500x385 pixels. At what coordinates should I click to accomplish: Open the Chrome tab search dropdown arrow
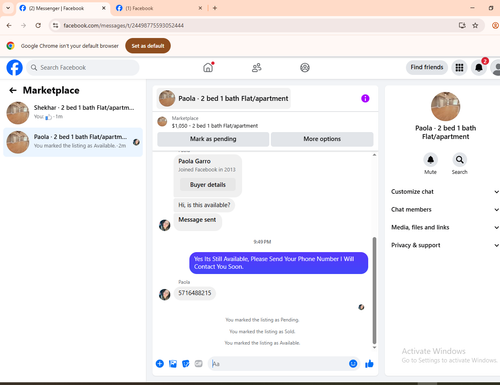point(8,8)
